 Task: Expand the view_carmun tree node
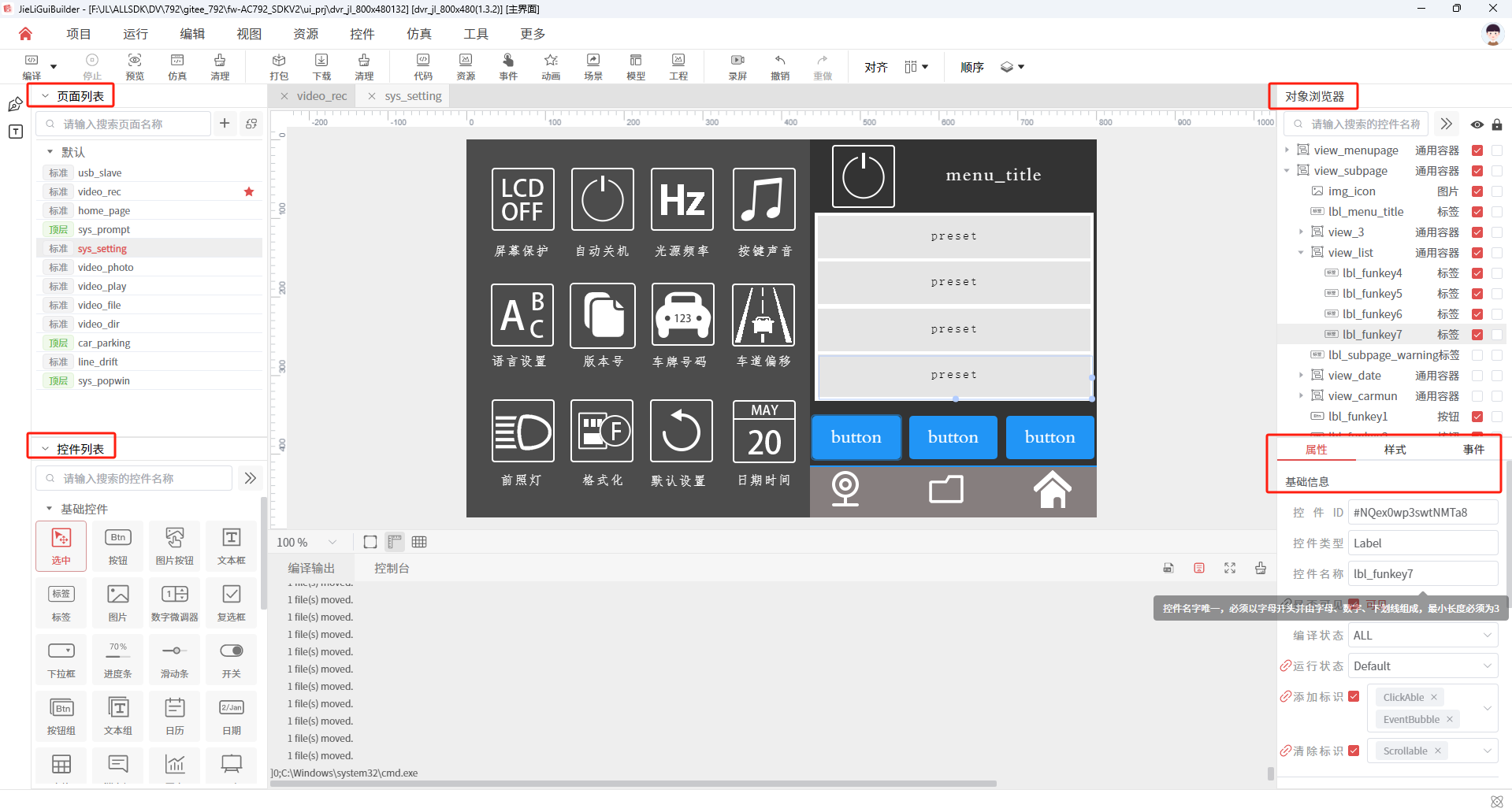(x=1301, y=396)
